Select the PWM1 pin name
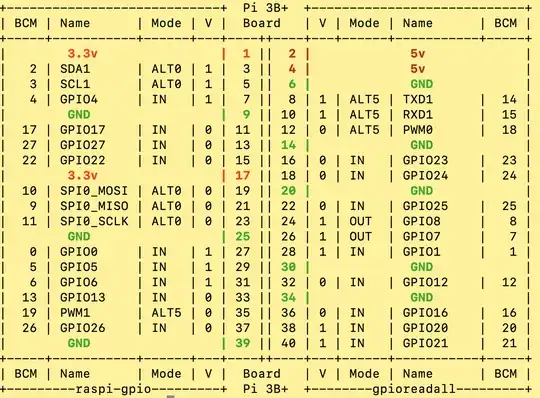540x398 pixels. click(x=75, y=313)
